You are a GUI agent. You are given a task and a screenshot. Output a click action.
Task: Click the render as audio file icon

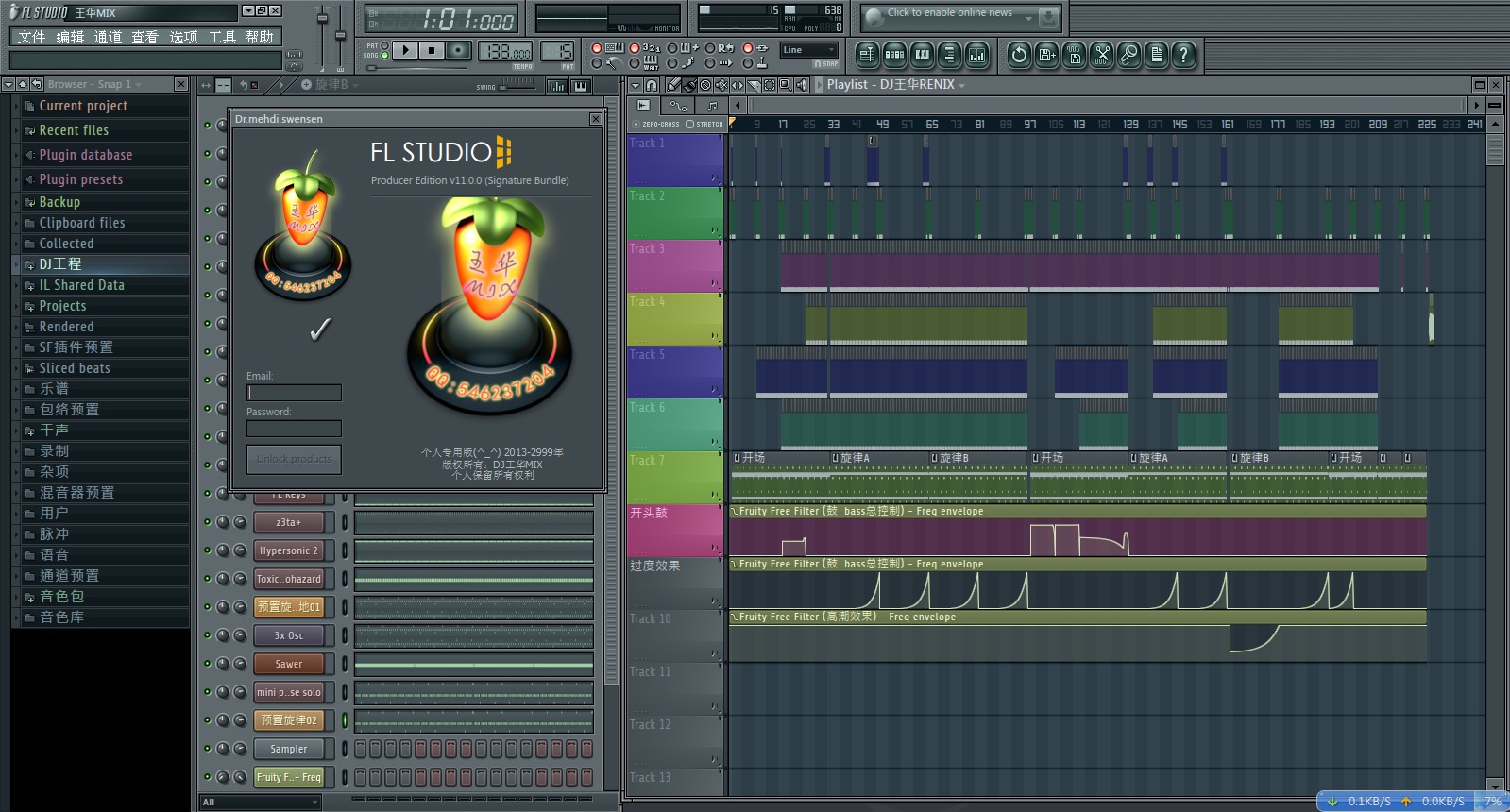(x=1074, y=55)
